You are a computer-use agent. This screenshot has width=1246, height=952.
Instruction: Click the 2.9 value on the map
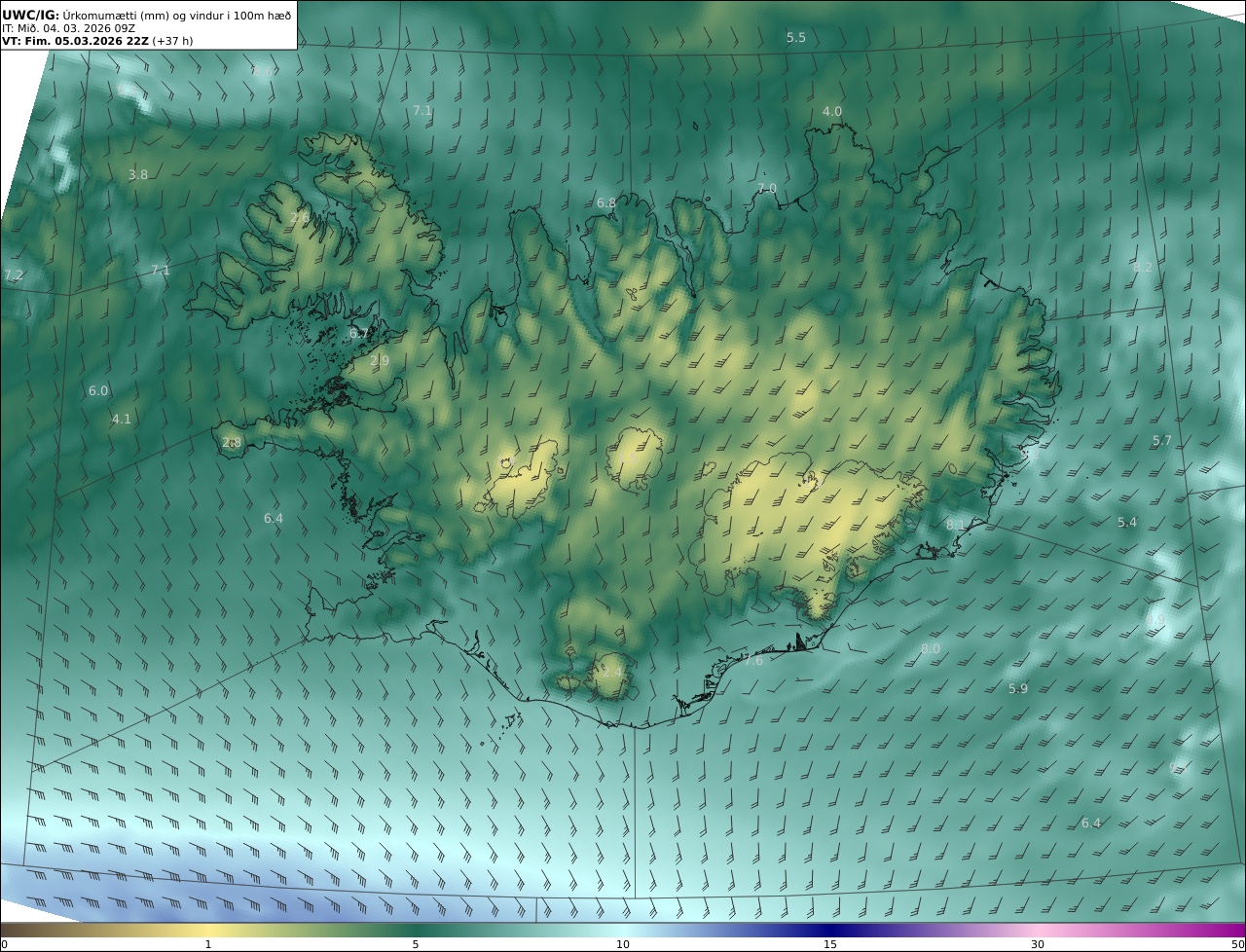380,360
